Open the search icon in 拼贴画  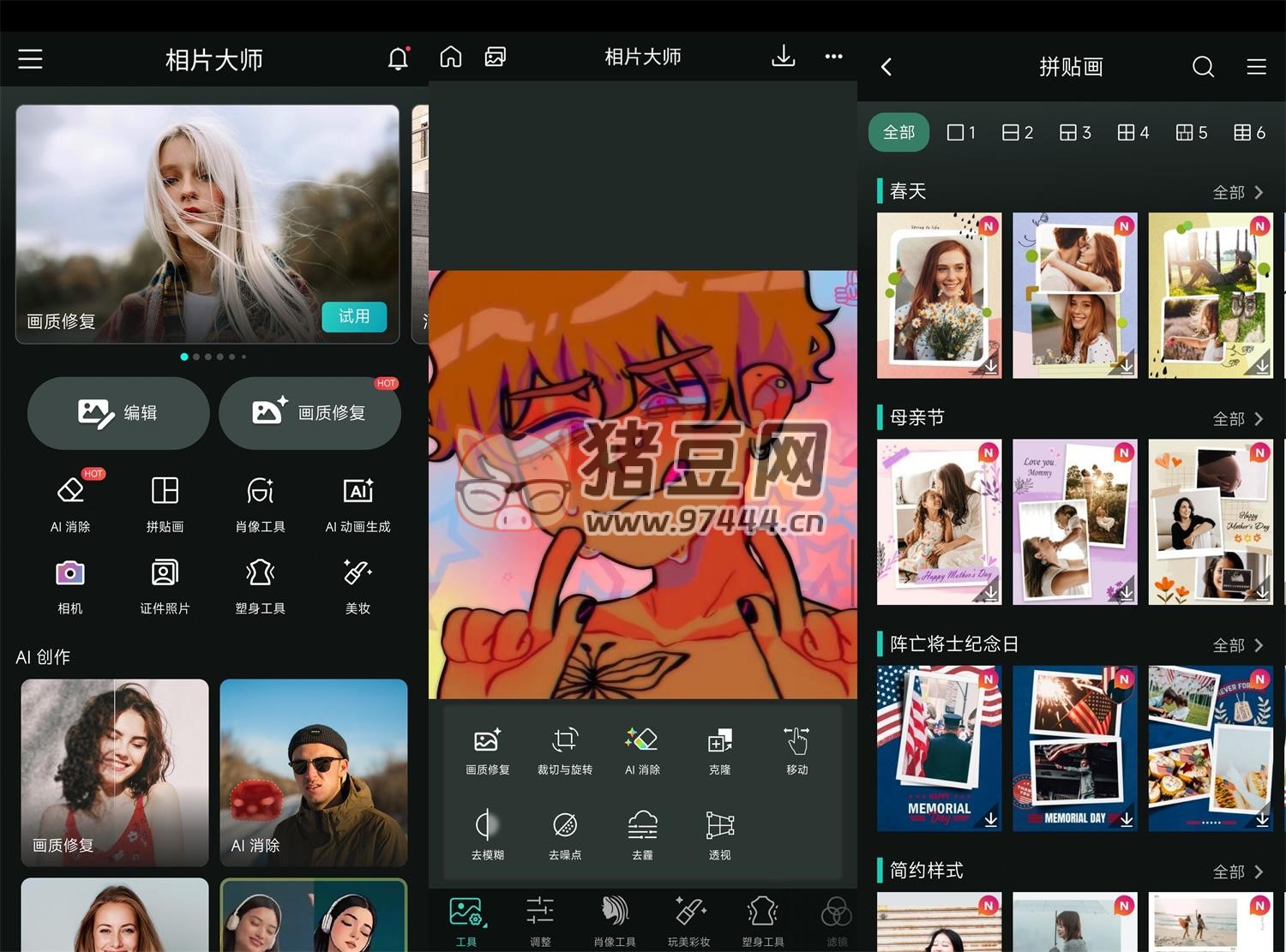point(1203,67)
